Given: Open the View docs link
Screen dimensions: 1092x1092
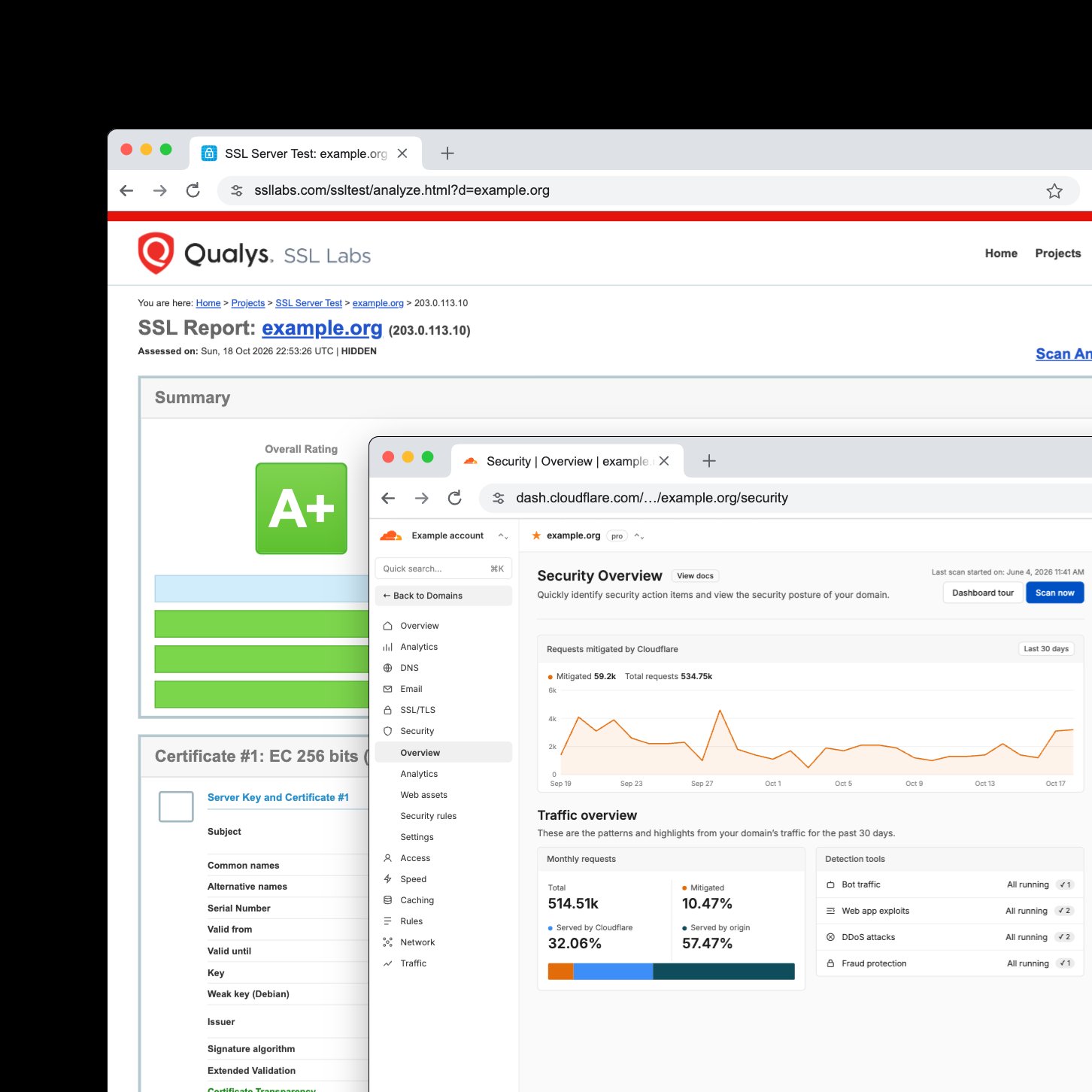Looking at the screenshot, I should click(x=695, y=576).
